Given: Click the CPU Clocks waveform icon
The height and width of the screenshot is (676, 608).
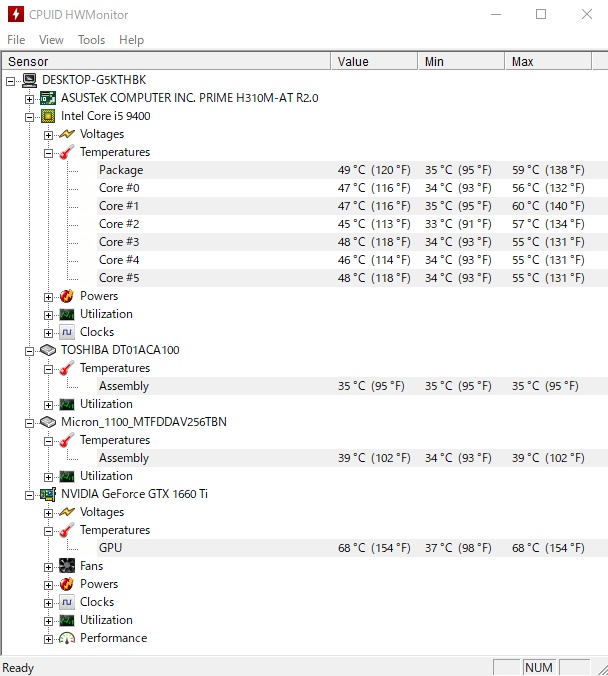Looking at the screenshot, I should pos(67,332).
